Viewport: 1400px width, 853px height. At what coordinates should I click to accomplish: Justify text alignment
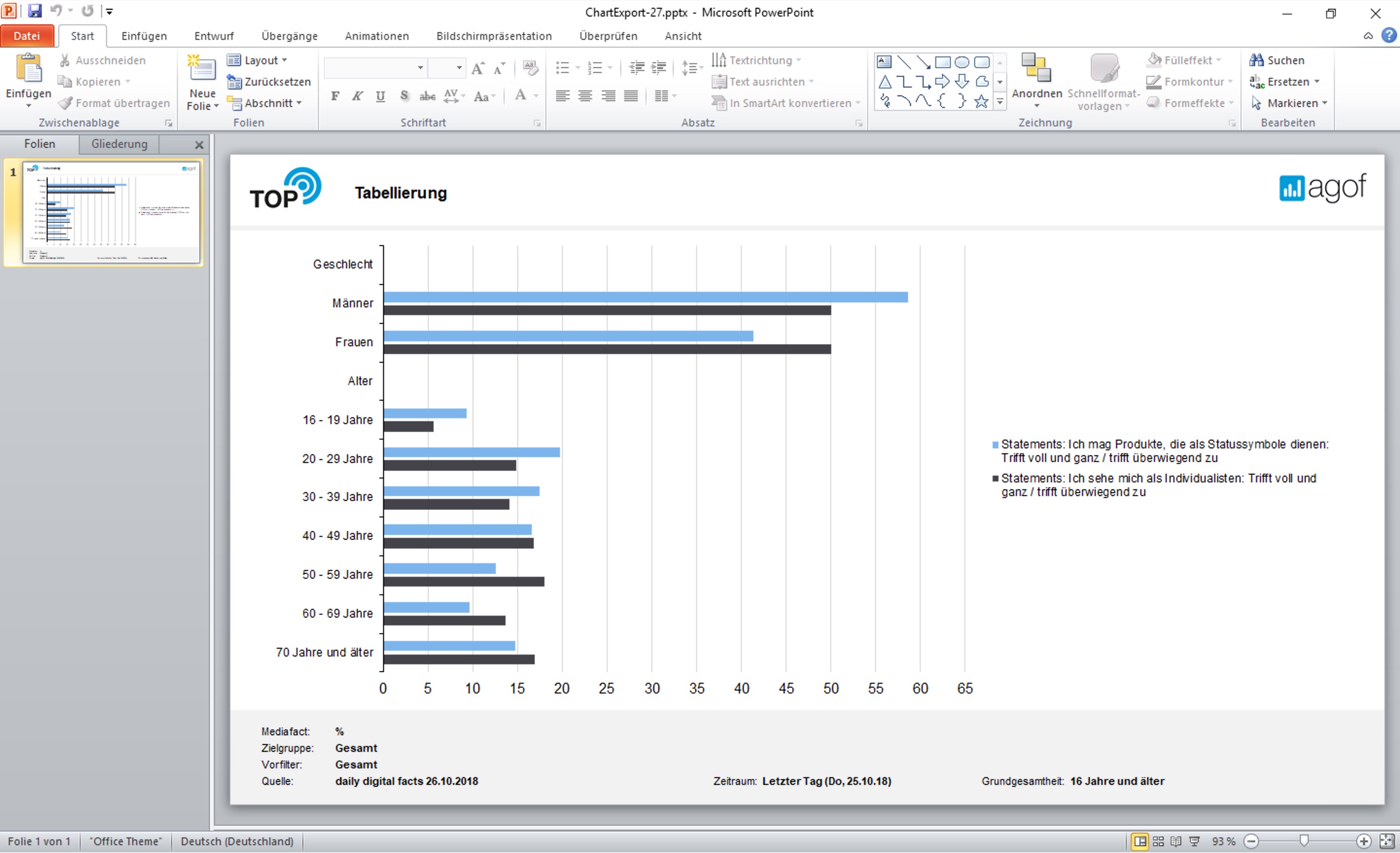(x=630, y=96)
